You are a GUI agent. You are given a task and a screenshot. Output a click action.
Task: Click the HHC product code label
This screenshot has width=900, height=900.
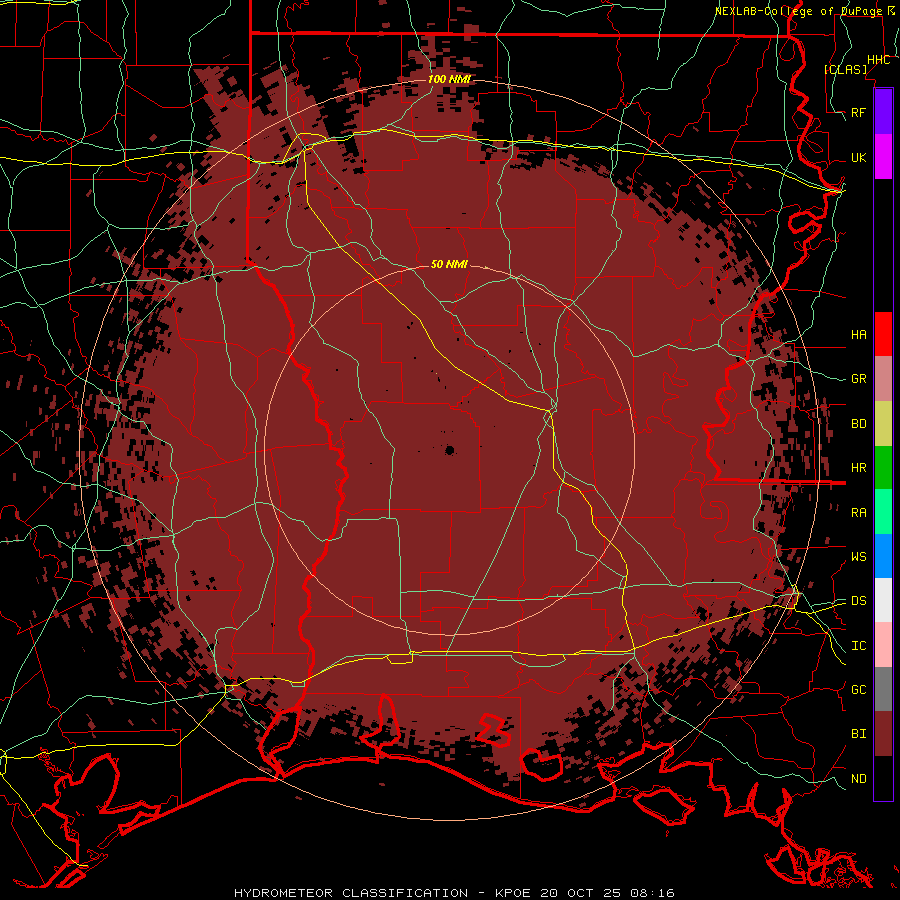click(878, 60)
